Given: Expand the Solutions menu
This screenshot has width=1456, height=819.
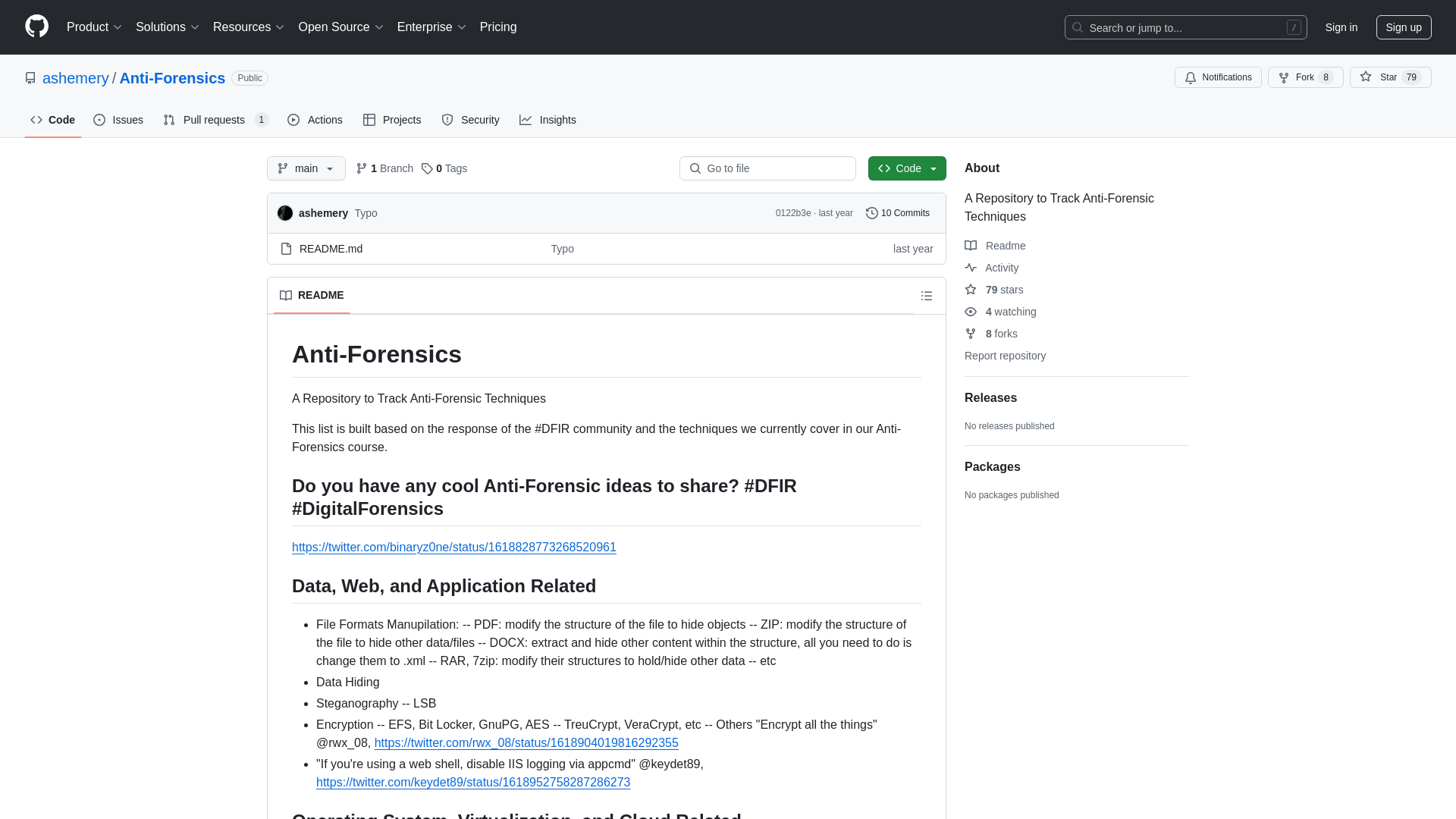Looking at the screenshot, I should [x=167, y=27].
